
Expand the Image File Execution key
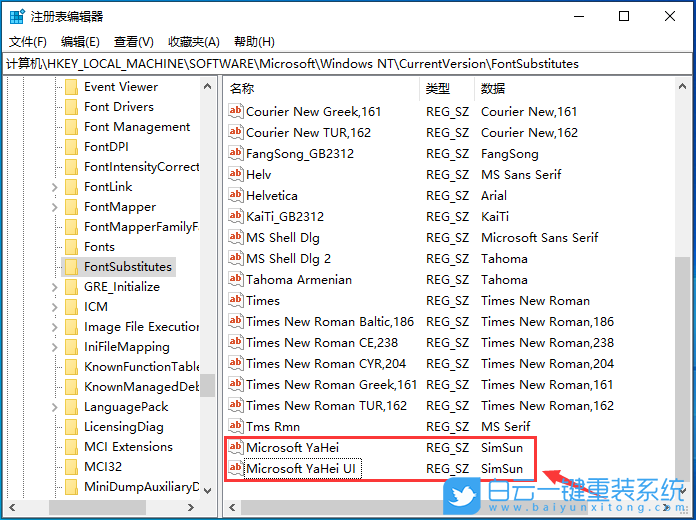point(54,327)
